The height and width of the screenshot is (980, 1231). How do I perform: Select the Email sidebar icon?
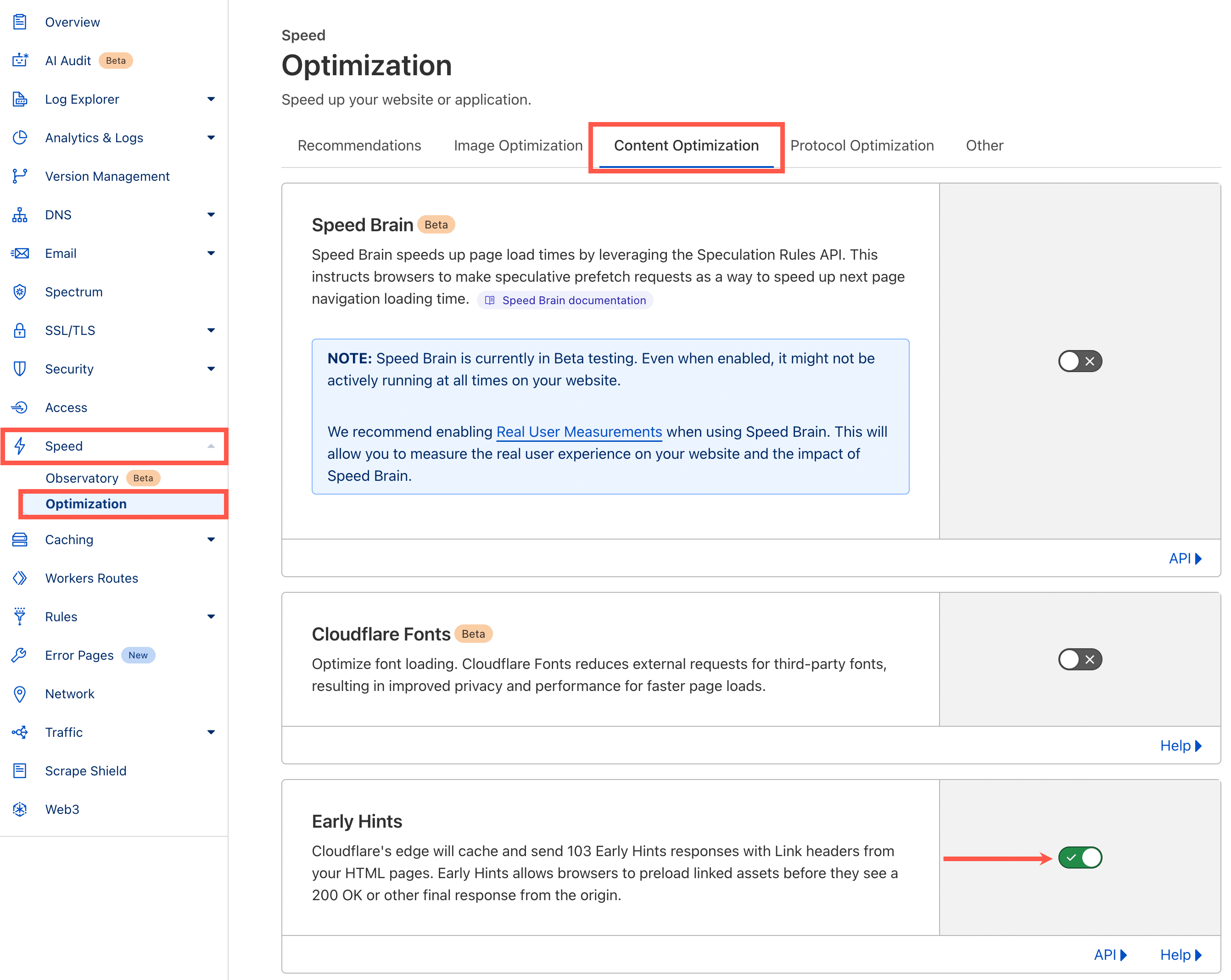pyautogui.click(x=20, y=253)
